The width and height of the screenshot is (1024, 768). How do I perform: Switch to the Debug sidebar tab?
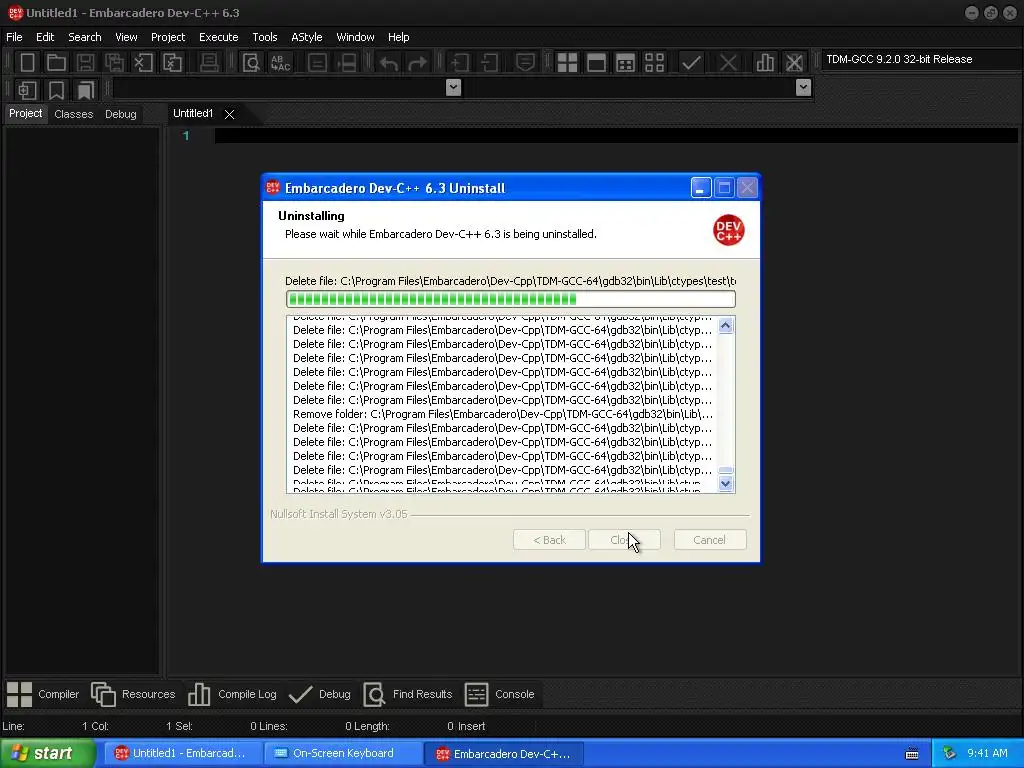[x=121, y=114]
